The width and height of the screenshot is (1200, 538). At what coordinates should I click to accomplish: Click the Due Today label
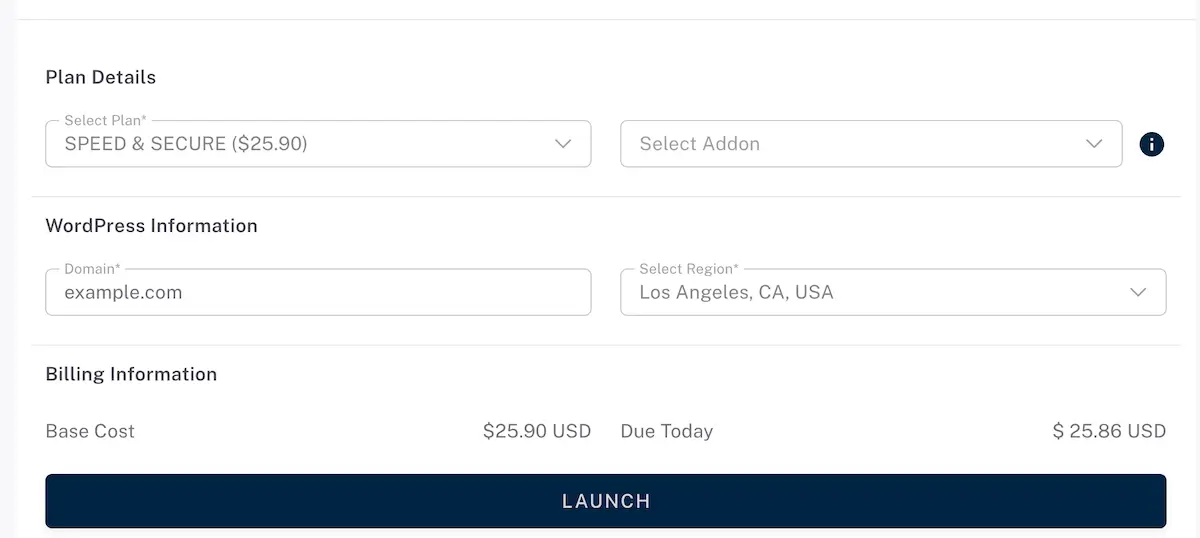[x=667, y=431]
